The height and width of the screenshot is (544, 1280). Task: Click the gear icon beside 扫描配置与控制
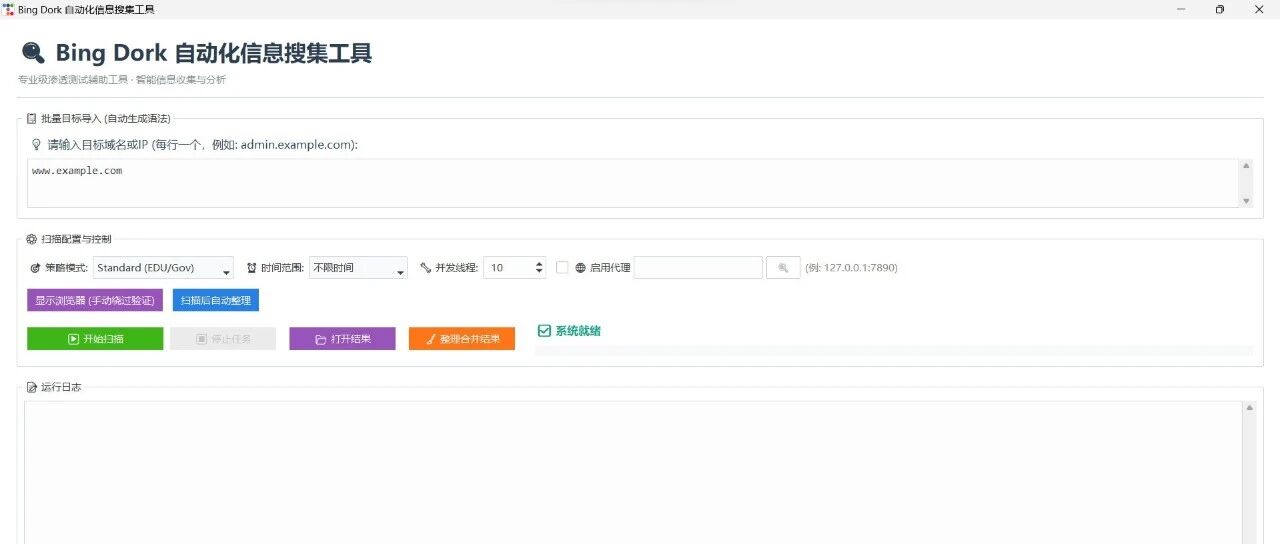click(32, 239)
